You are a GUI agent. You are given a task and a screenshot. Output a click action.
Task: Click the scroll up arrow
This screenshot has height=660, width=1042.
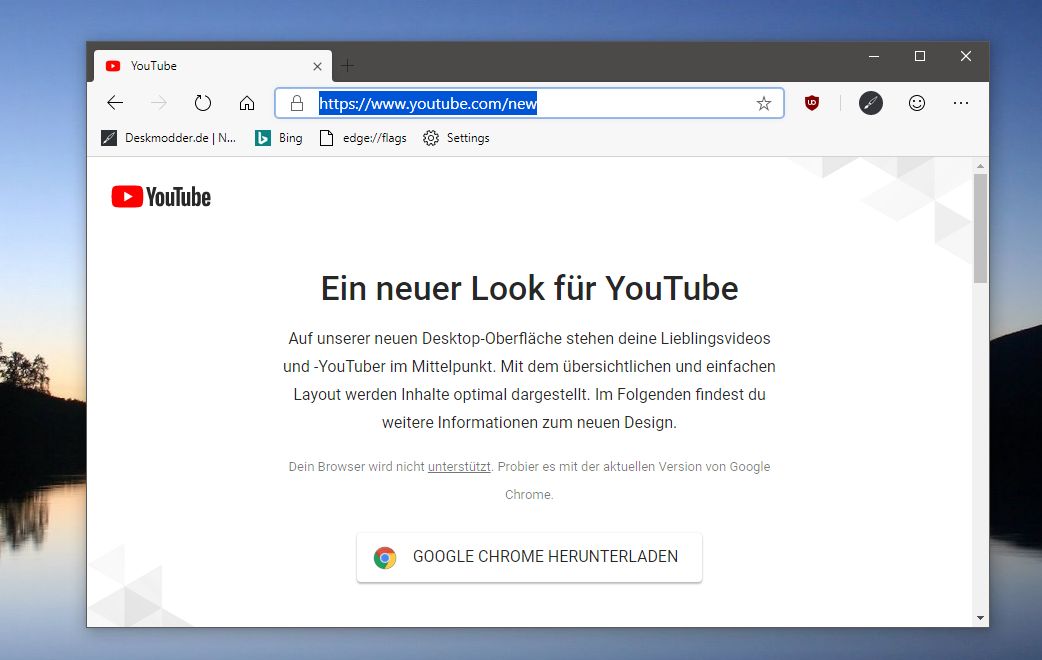(x=980, y=166)
